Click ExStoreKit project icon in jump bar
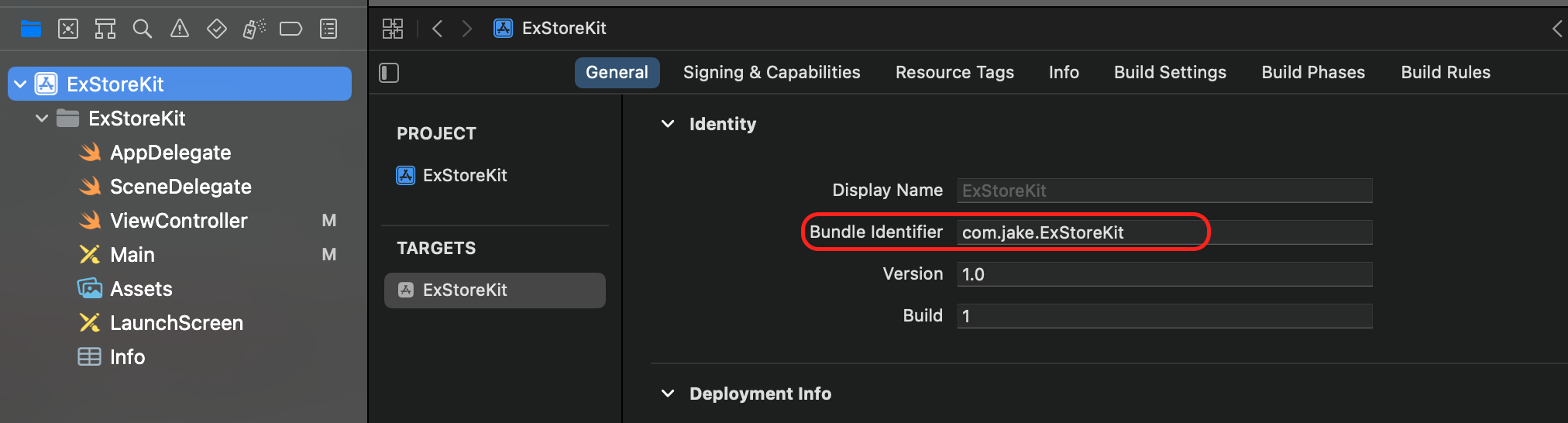The image size is (1568, 423). pyautogui.click(x=504, y=29)
